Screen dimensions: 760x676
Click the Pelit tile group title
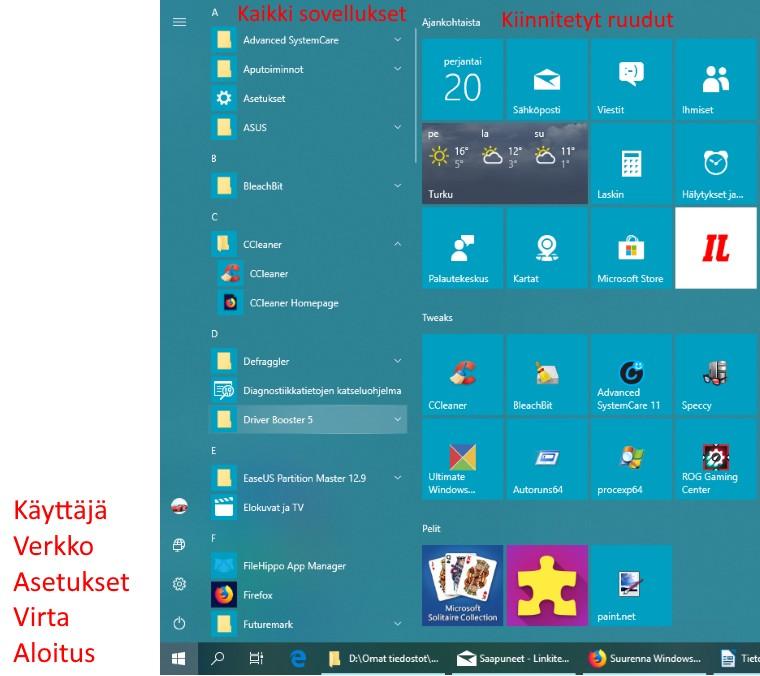[431, 528]
